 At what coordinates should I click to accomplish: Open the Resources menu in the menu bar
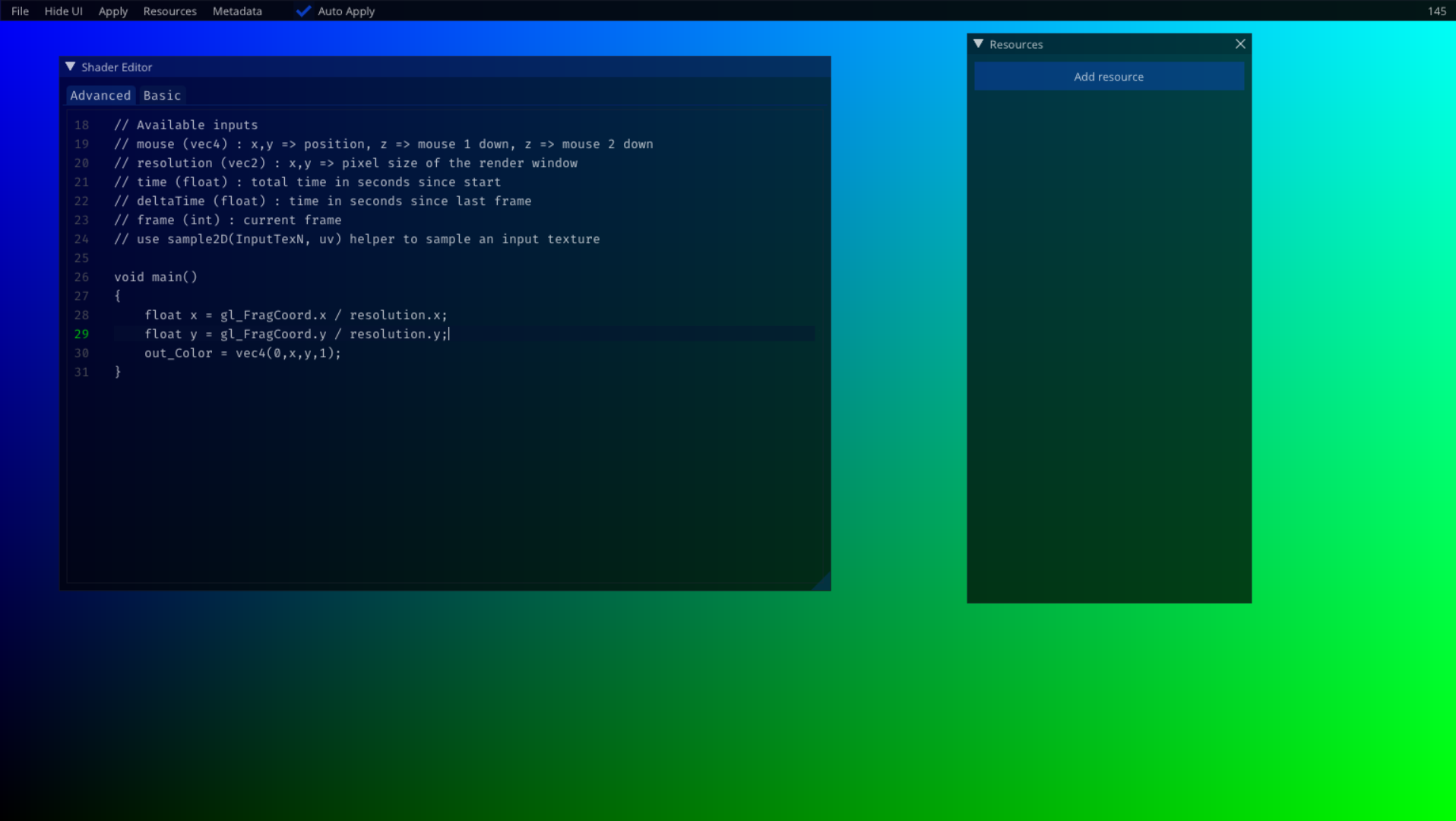(x=169, y=11)
